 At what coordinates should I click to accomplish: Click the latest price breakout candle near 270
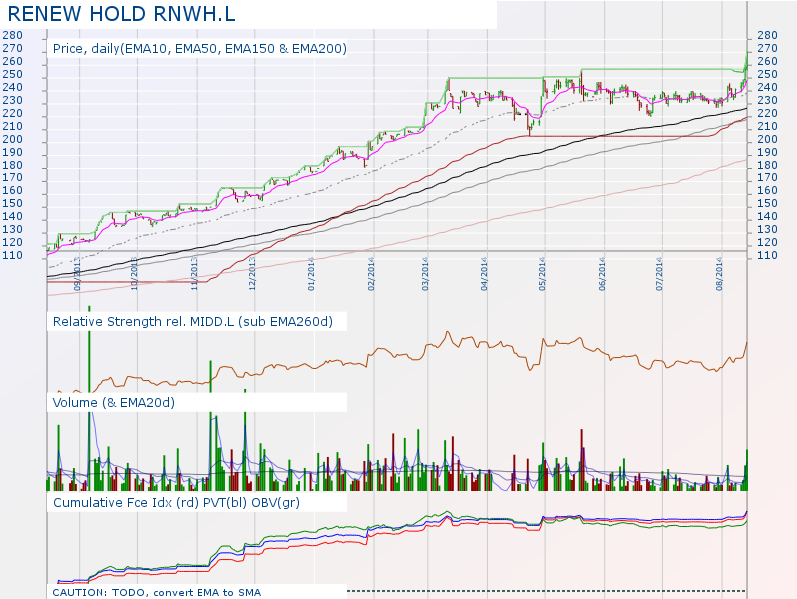[x=747, y=60]
